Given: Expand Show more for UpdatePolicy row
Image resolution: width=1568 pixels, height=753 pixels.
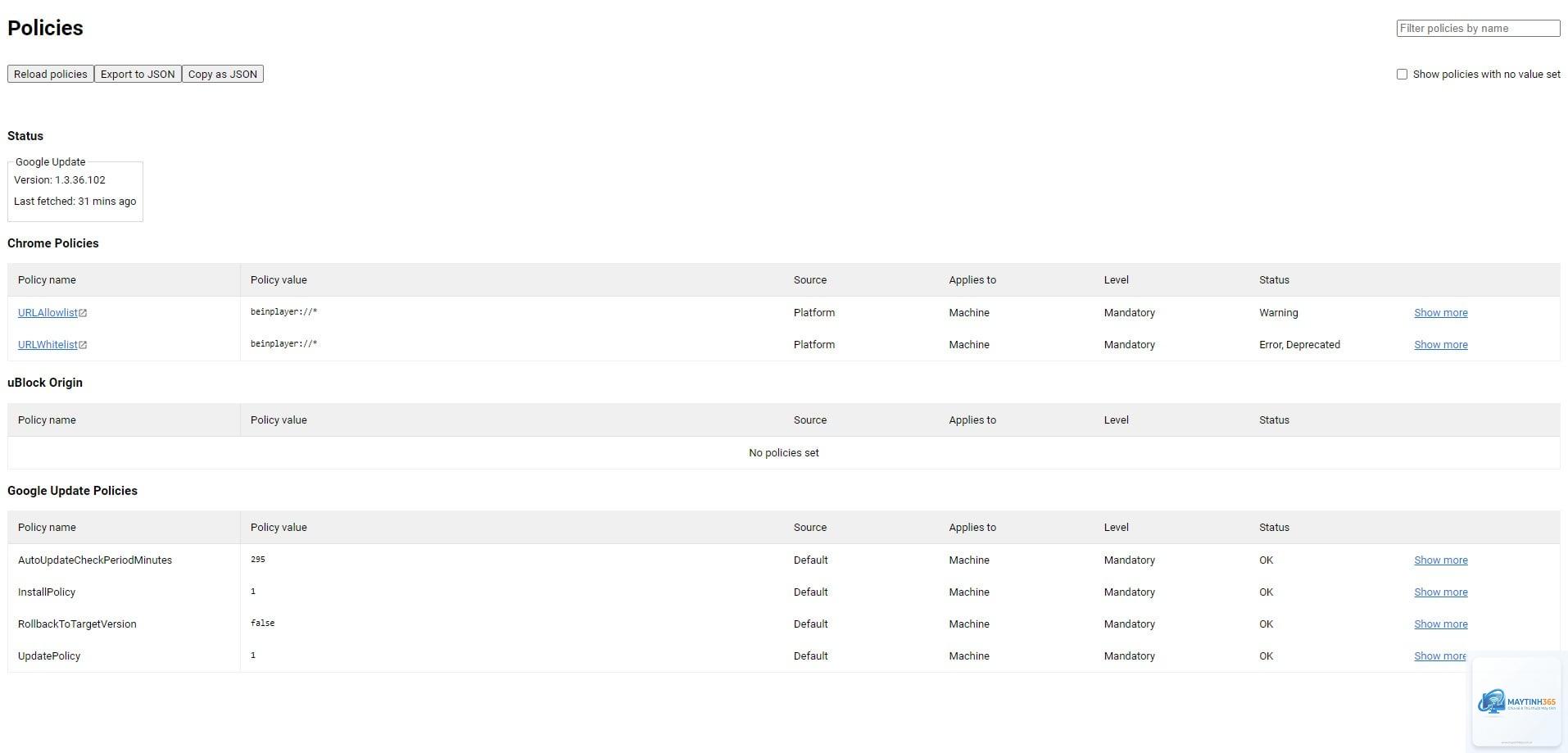Looking at the screenshot, I should 1440,656.
